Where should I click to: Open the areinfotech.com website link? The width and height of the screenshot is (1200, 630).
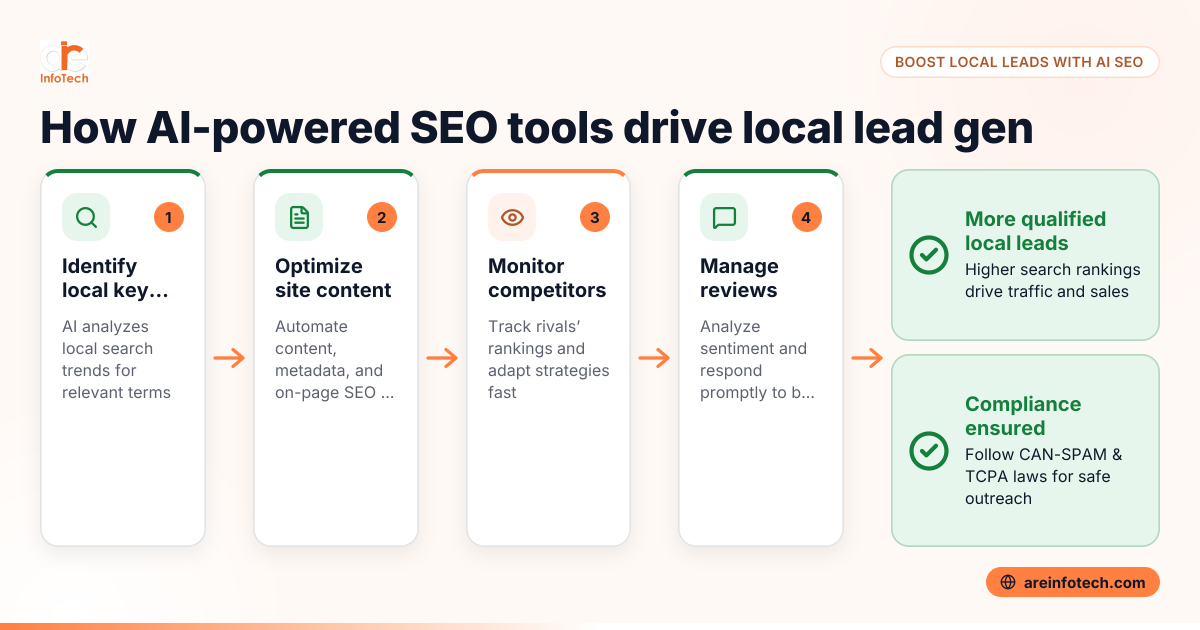pyautogui.click(x=1073, y=582)
